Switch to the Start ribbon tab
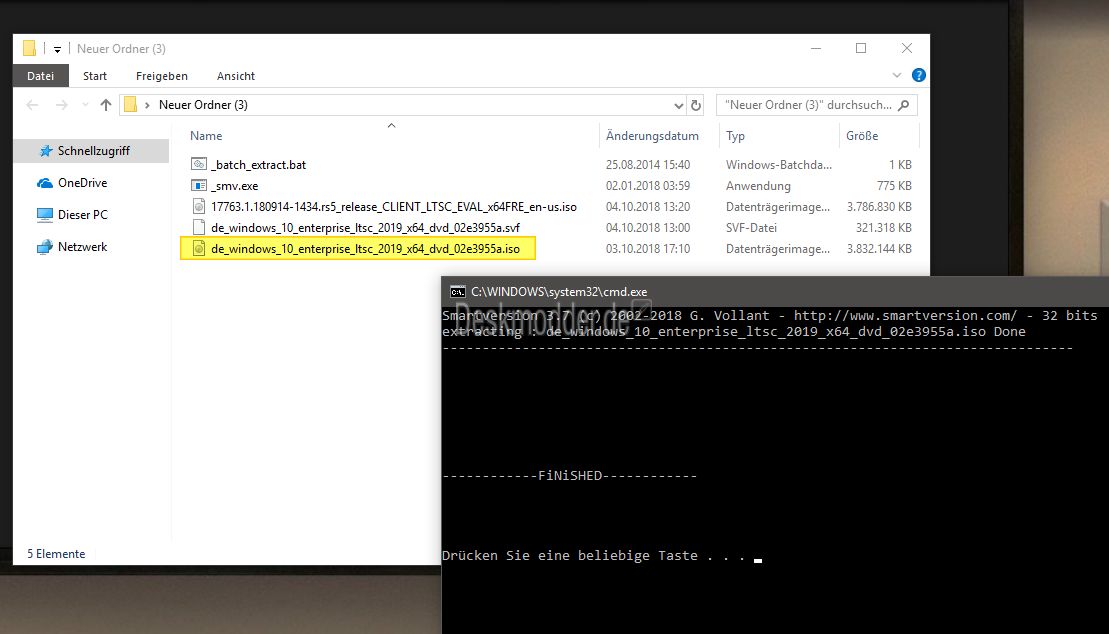The height and width of the screenshot is (634, 1109). tap(95, 76)
